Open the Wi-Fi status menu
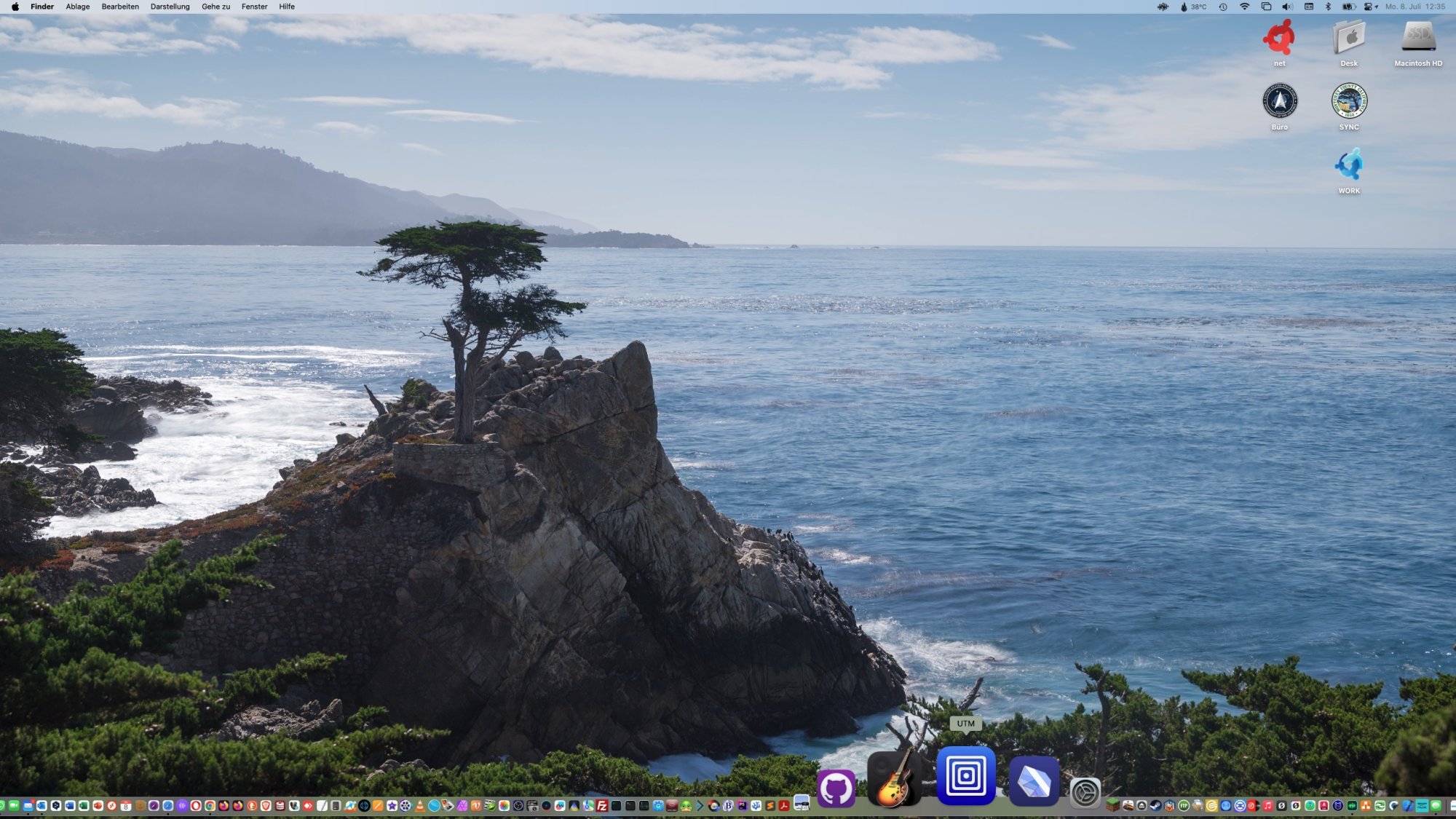This screenshot has width=1456, height=819. point(1244,7)
